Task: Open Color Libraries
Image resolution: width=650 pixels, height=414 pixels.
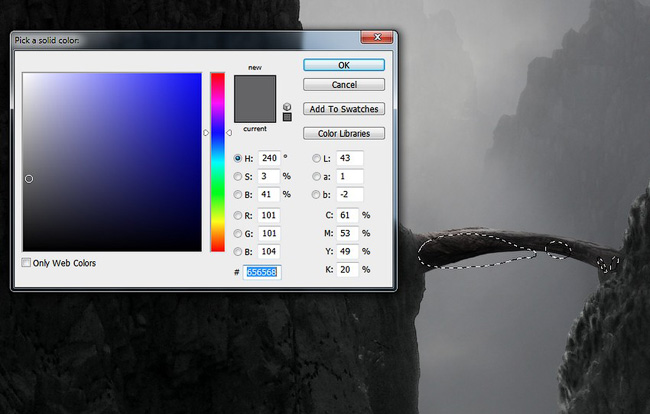Action: (x=344, y=133)
